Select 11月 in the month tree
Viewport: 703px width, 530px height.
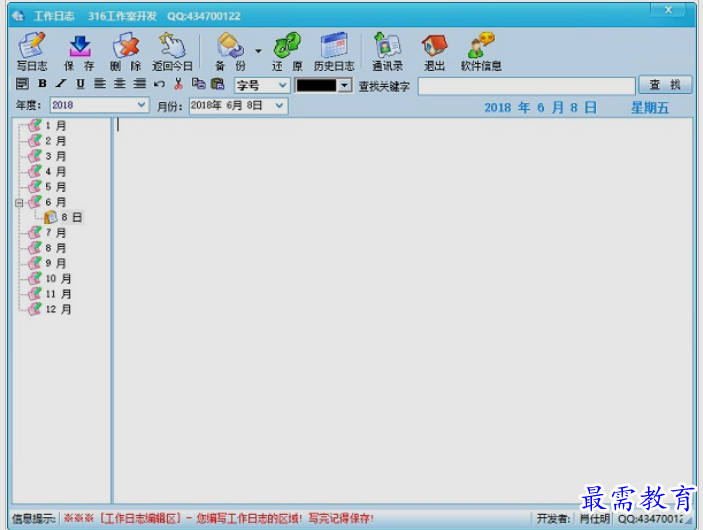pyautogui.click(x=58, y=294)
